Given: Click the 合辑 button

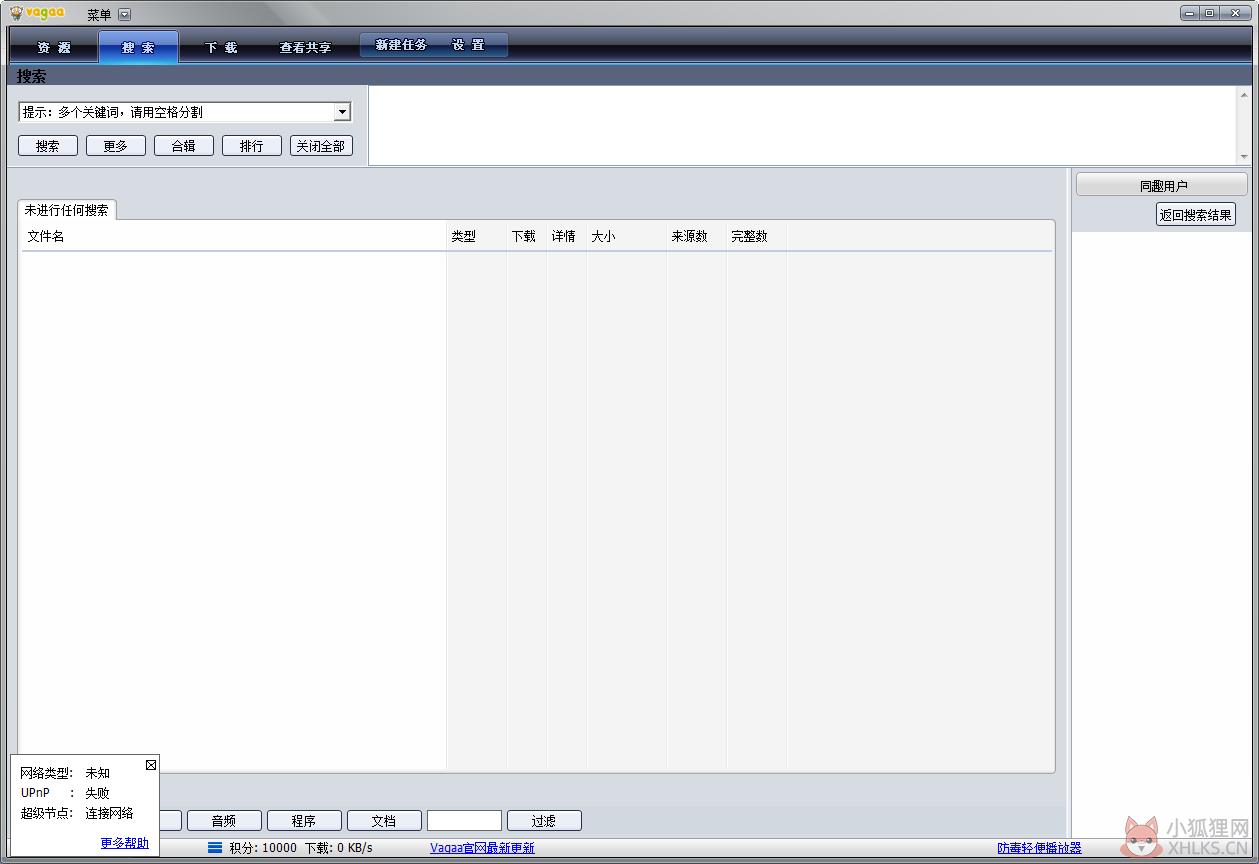Looking at the screenshot, I should click(x=184, y=146).
